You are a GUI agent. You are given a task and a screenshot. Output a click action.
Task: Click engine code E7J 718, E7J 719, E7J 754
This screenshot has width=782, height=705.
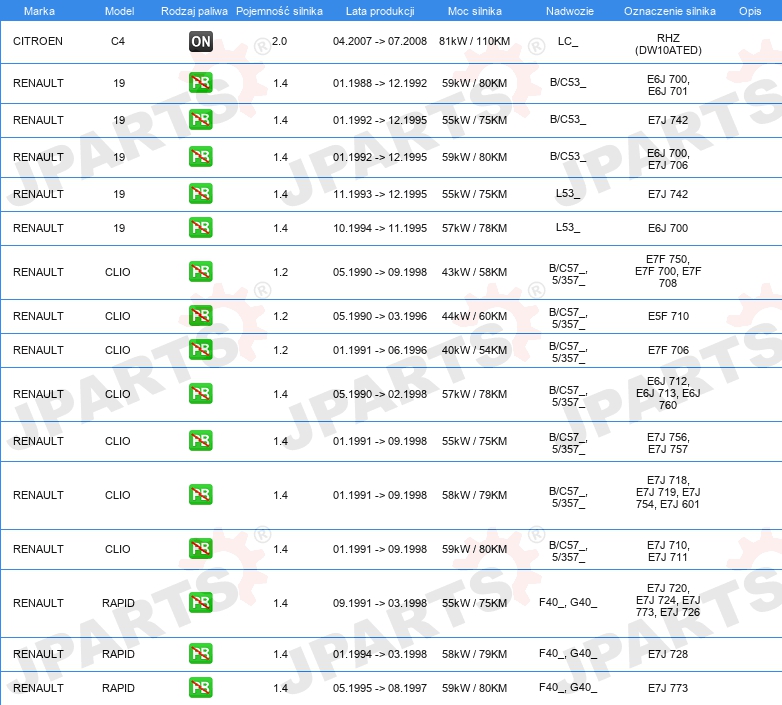[668, 492]
